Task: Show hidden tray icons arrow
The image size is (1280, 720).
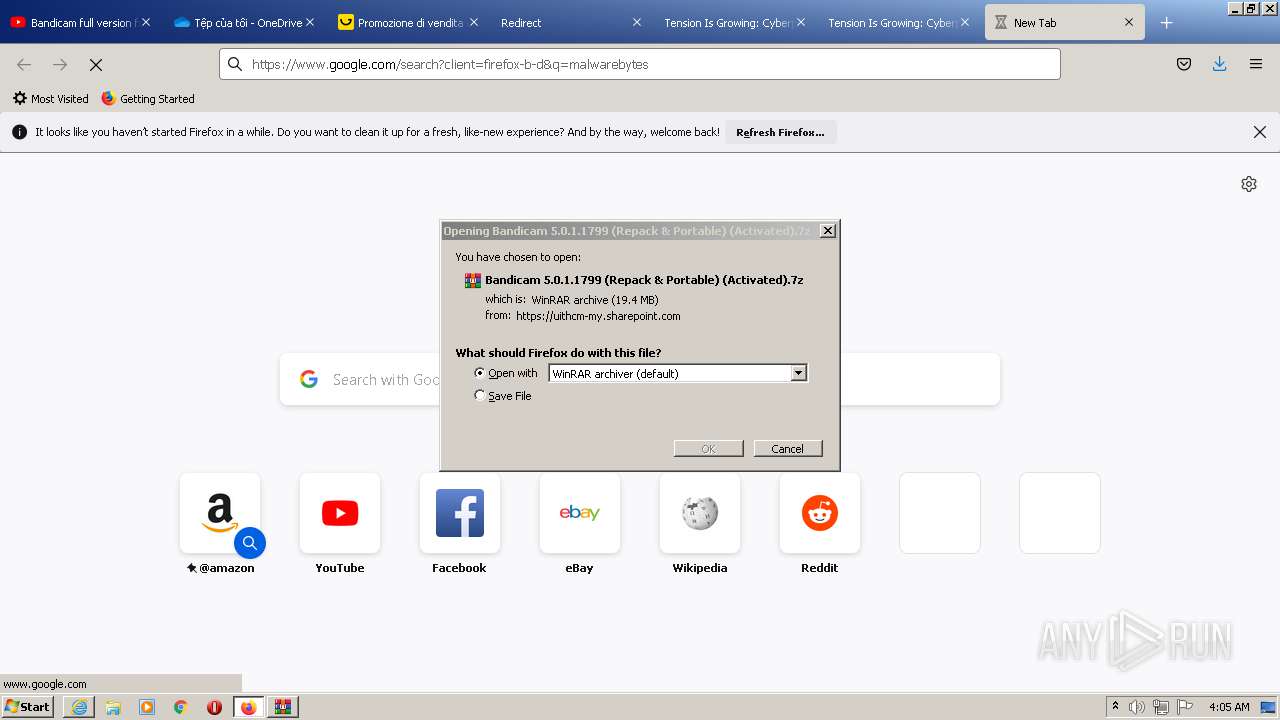Action: (x=1115, y=707)
